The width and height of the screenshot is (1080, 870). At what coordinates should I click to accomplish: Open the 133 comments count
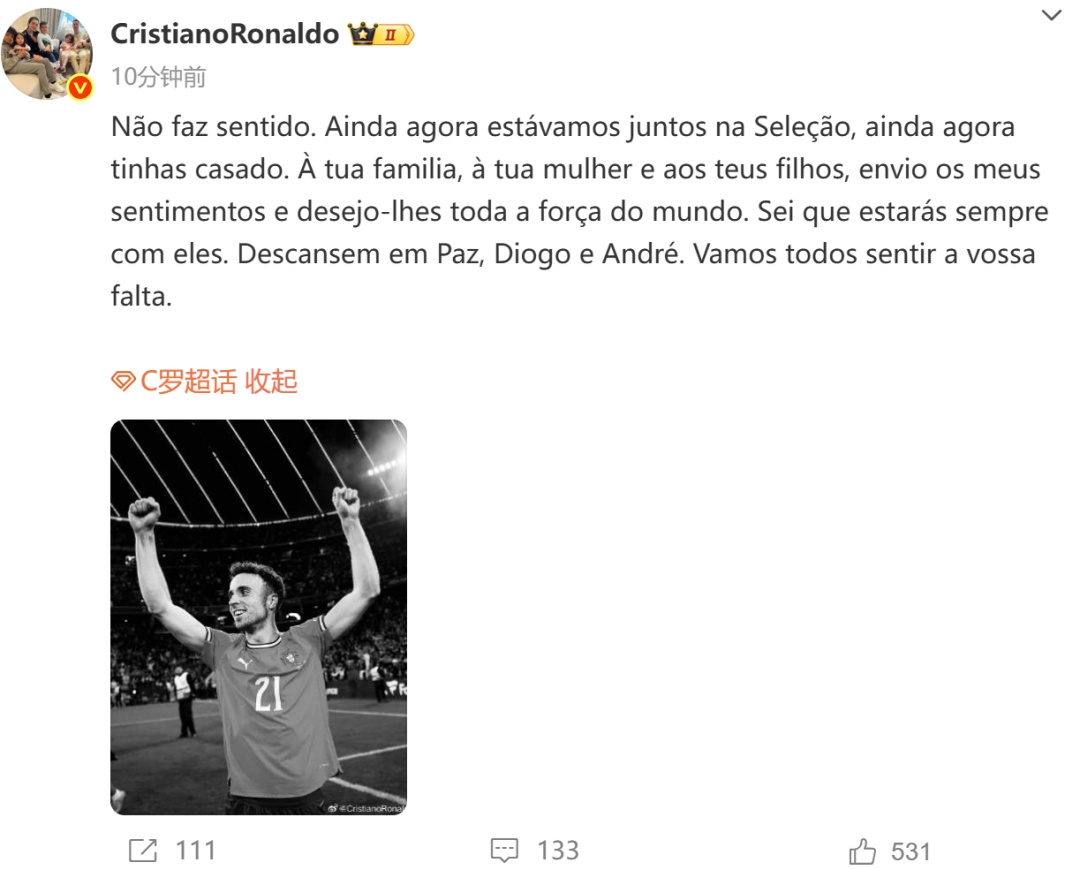tap(558, 851)
